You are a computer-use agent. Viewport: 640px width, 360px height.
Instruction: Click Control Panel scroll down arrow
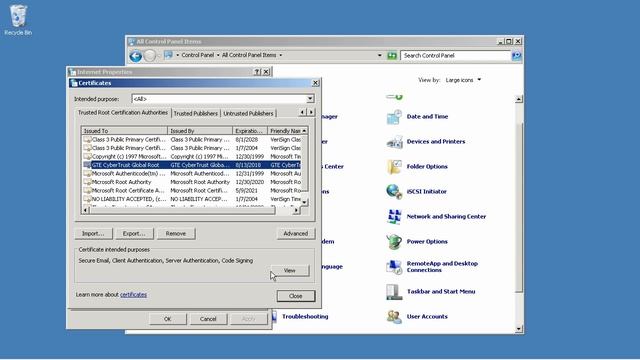(x=519, y=329)
